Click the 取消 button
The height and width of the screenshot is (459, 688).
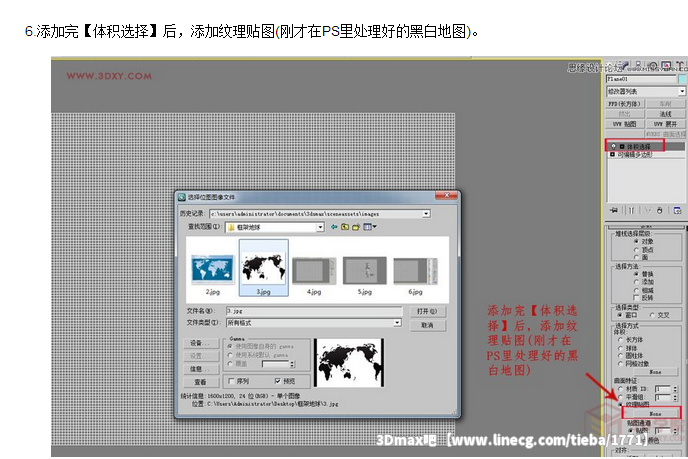pyautogui.click(x=428, y=325)
